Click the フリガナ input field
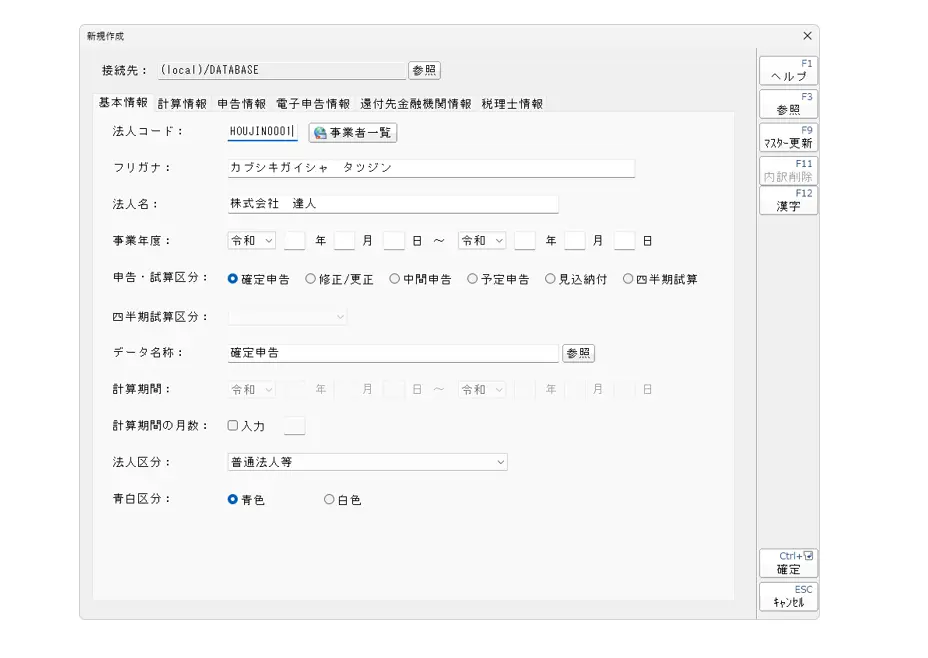Viewport: 928px width, 658px height. (431, 168)
